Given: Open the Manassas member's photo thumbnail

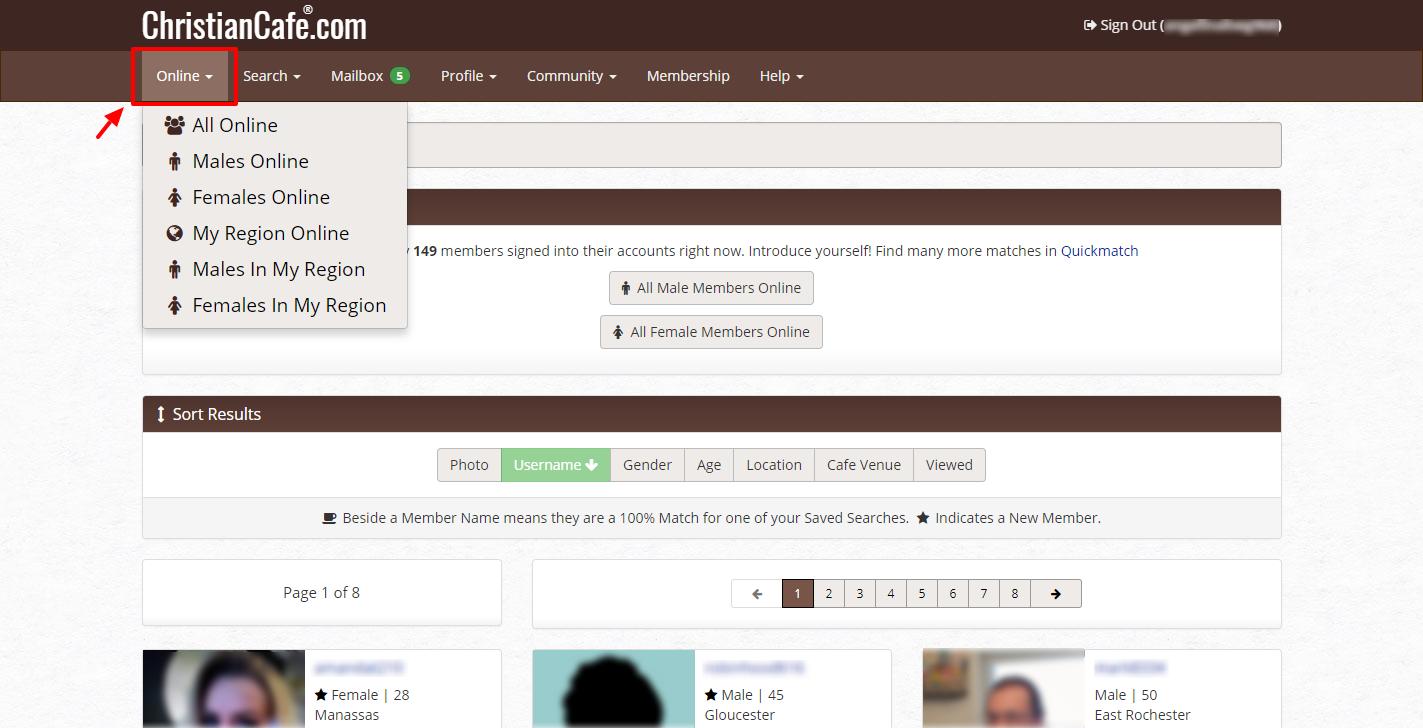Looking at the screenshot, I should click(x=224, y=689).
